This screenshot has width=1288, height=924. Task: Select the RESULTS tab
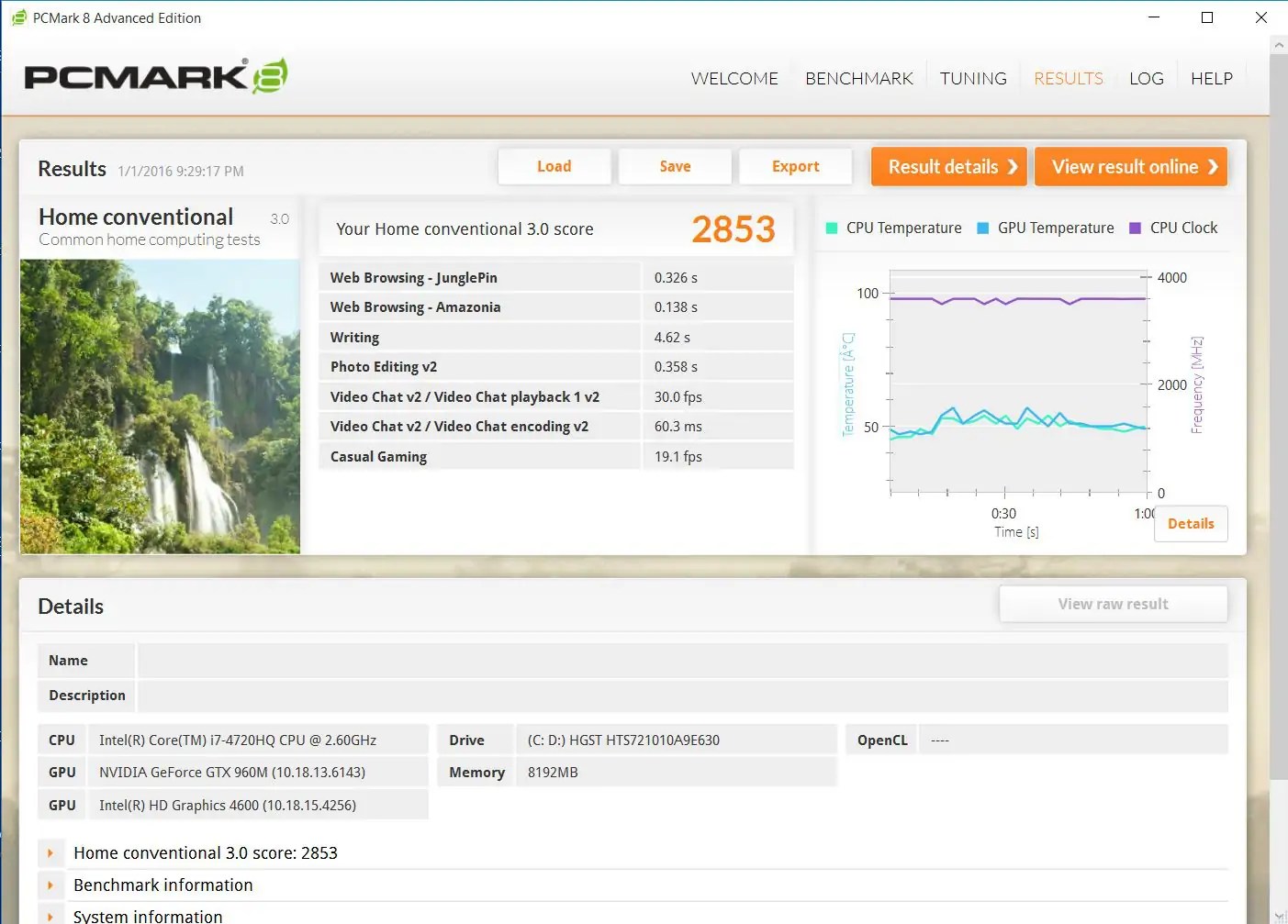coord(1069,79)
